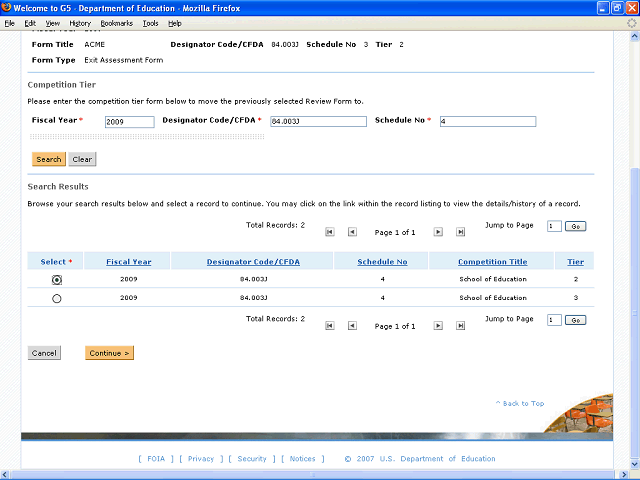Click the Continue button

[109, 353]
